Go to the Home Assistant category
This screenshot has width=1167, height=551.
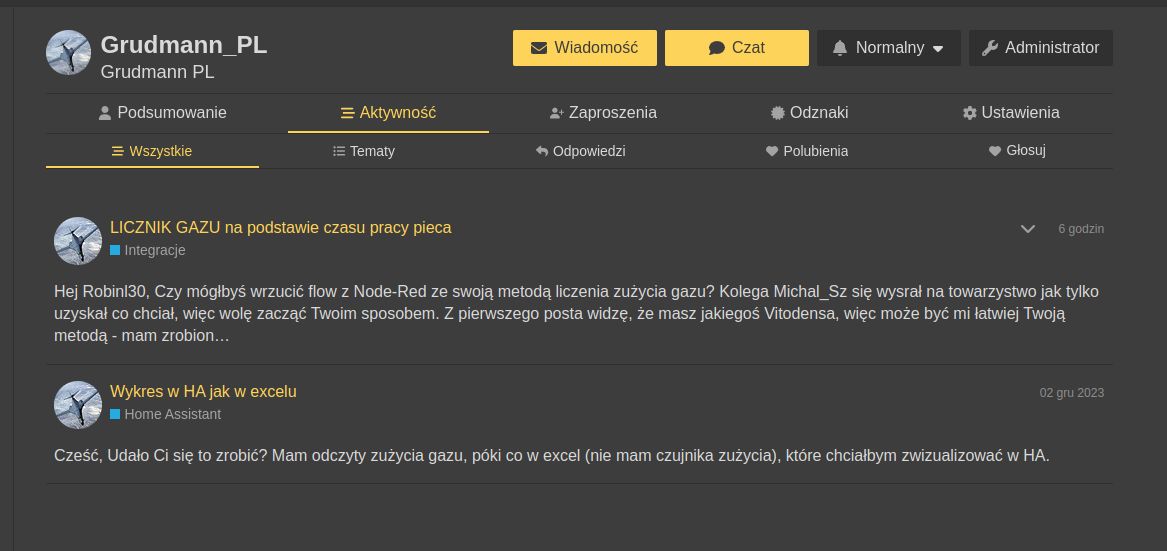click(166, 414)
